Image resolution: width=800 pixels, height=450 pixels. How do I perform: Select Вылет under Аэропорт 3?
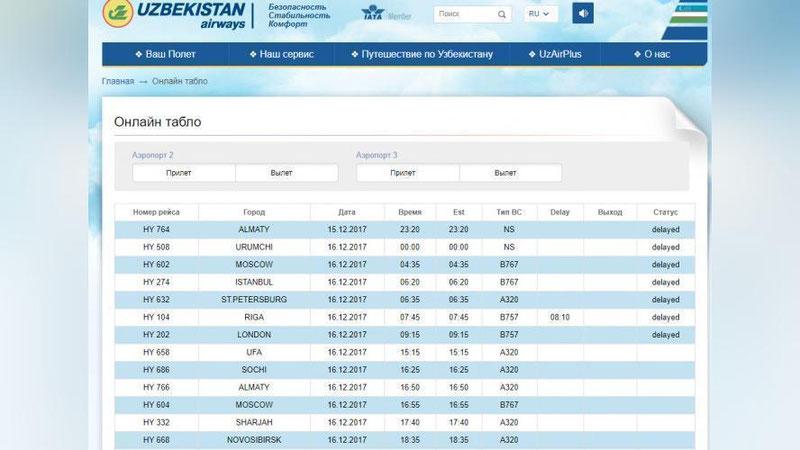(x=510, y=173)
